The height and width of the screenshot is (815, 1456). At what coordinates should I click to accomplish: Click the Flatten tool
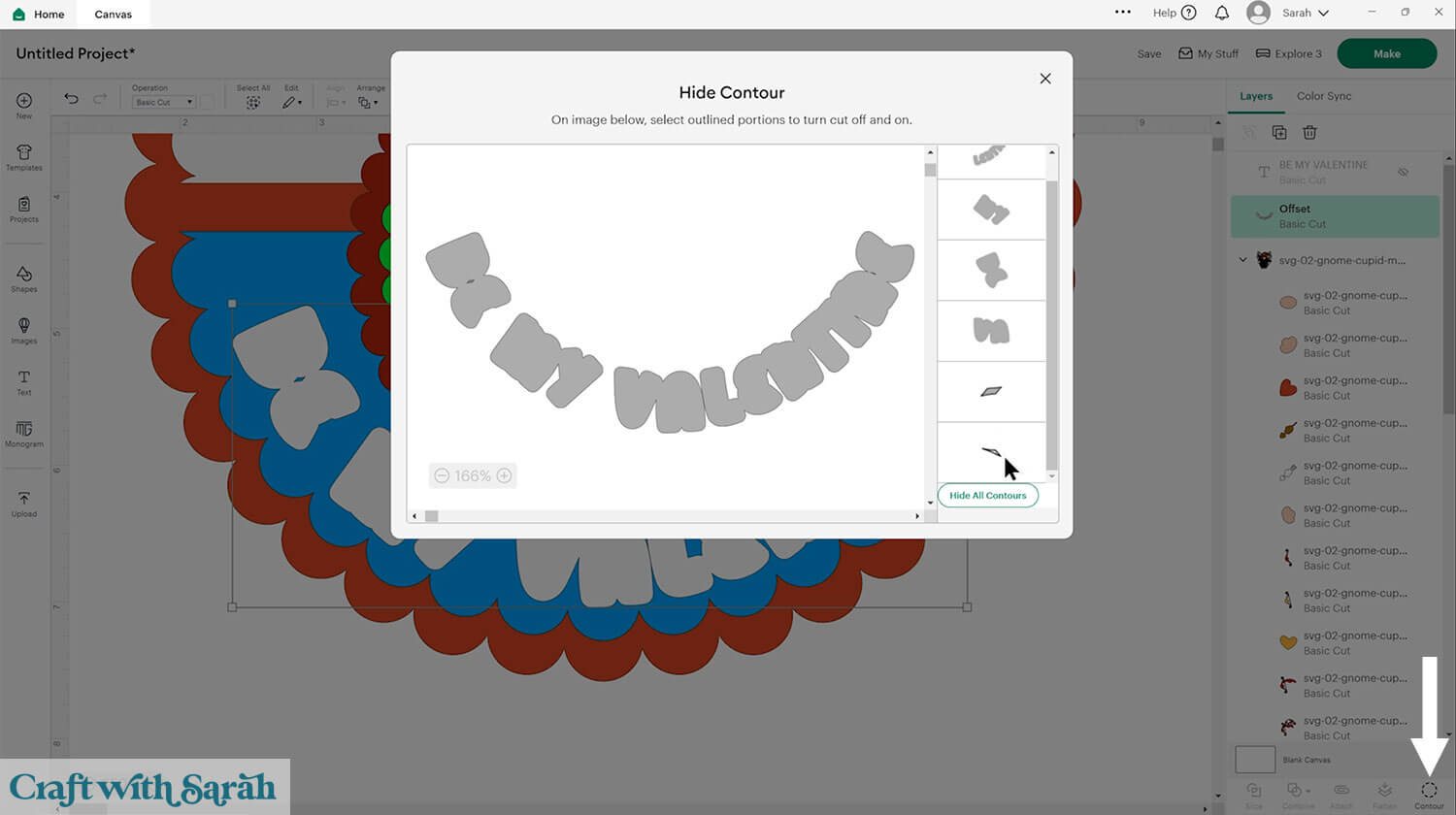pyautogui.click(x=1385, y=795)
